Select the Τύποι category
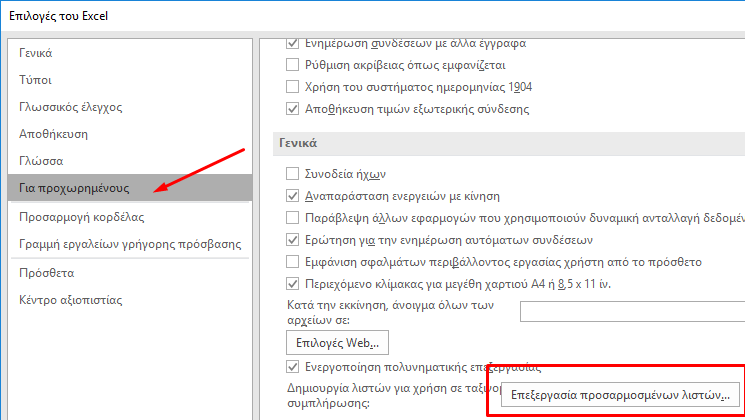The width and height of the screenshot is (745, 420). (x=130, y=80)
